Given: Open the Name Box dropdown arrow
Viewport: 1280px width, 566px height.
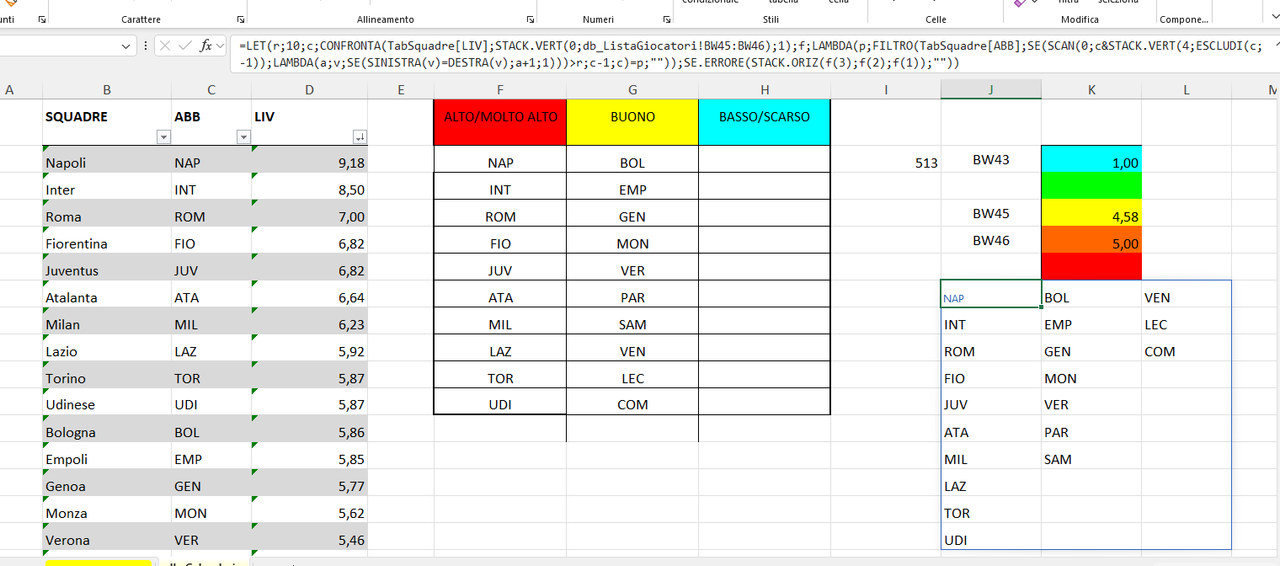Looking at the screenshot, I should [x=126, y=46].
